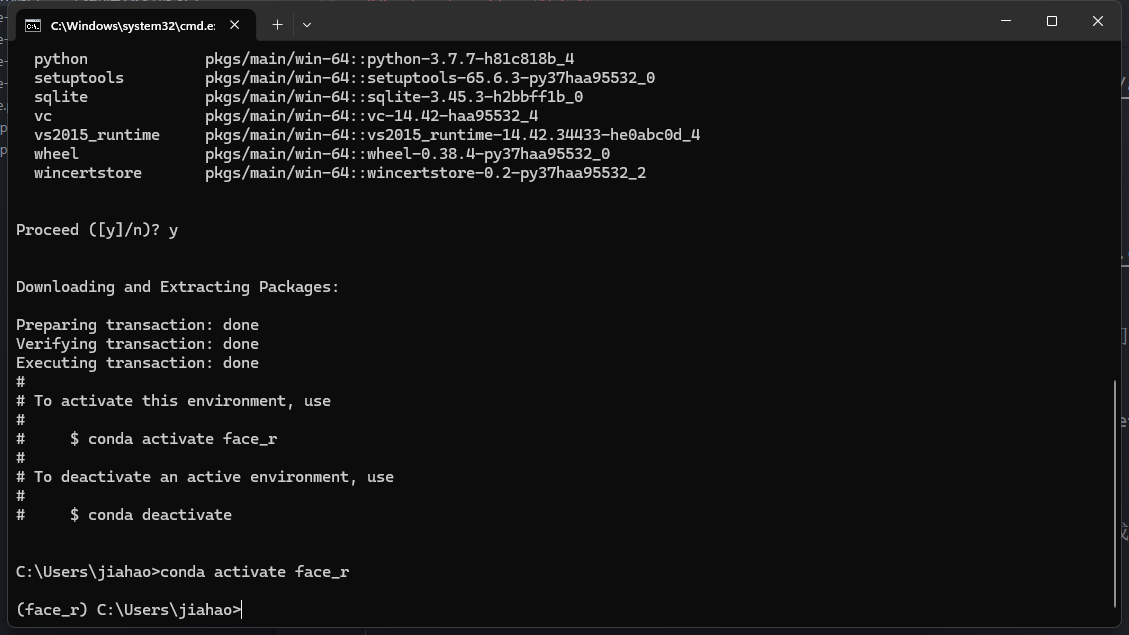The width and height of the screenshot is (1129, 635).
Task: Close the terminal window
Action: coord(1097,21)
